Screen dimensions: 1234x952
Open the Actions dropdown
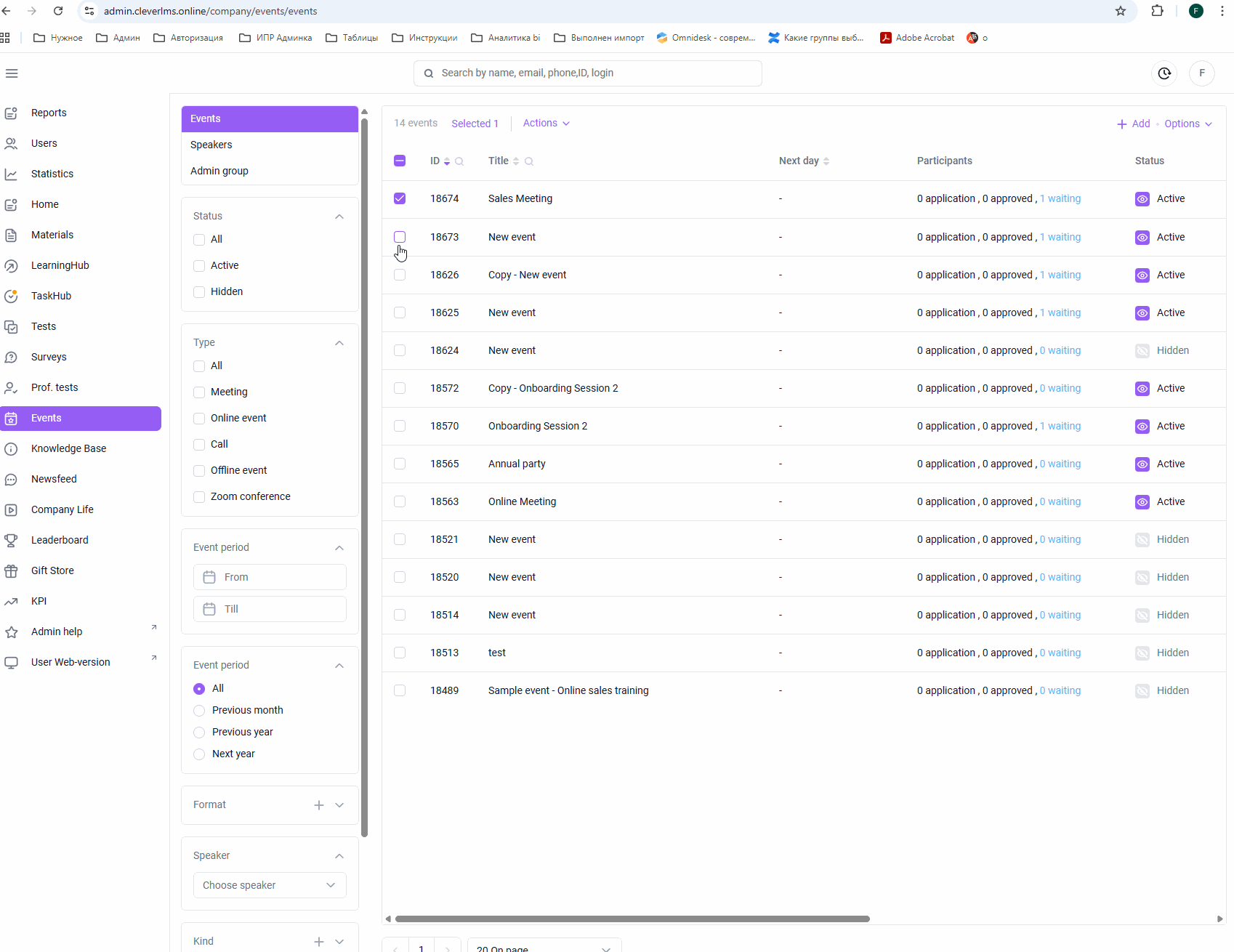point(546,124)
